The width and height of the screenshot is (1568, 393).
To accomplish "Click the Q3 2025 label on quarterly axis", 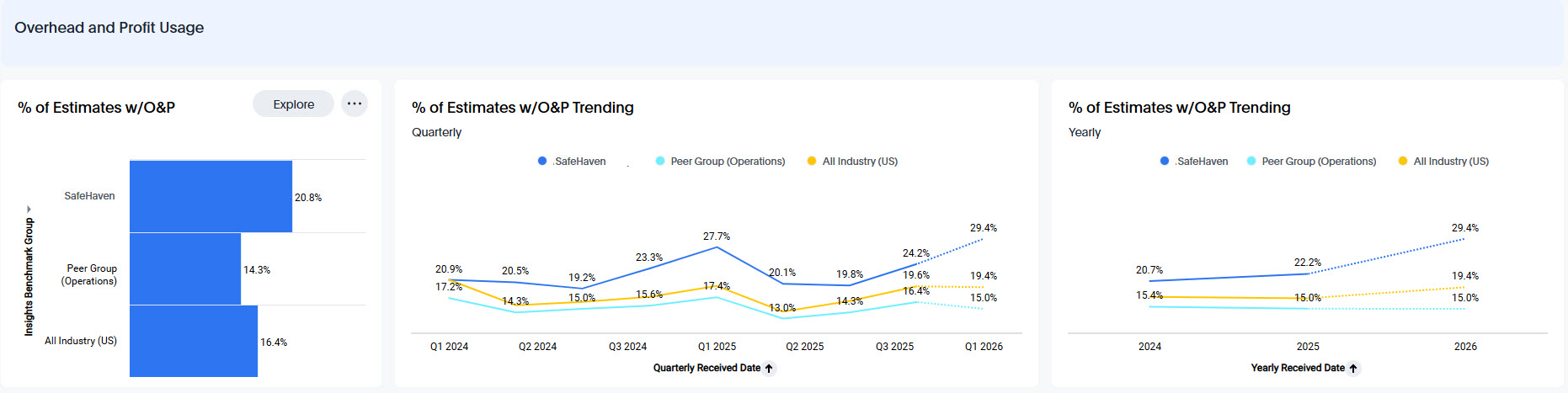I will [x=894, y=347].
